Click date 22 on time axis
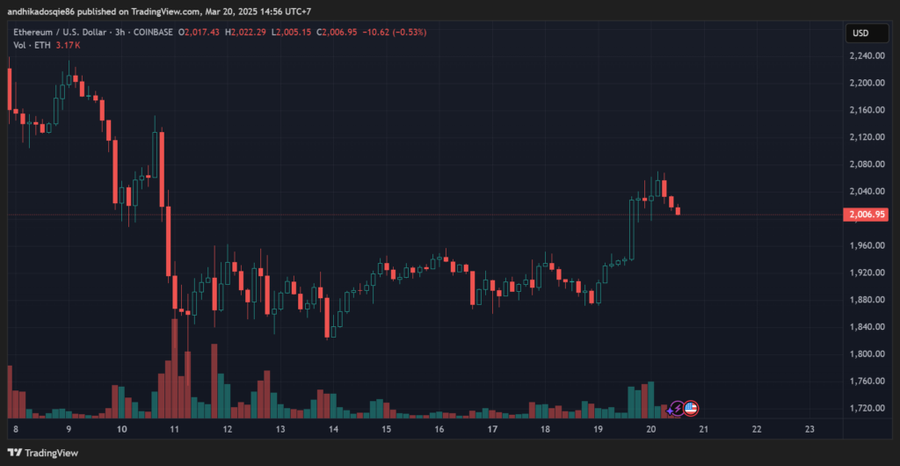Screen dimensions: 900x466 (757, 429)
